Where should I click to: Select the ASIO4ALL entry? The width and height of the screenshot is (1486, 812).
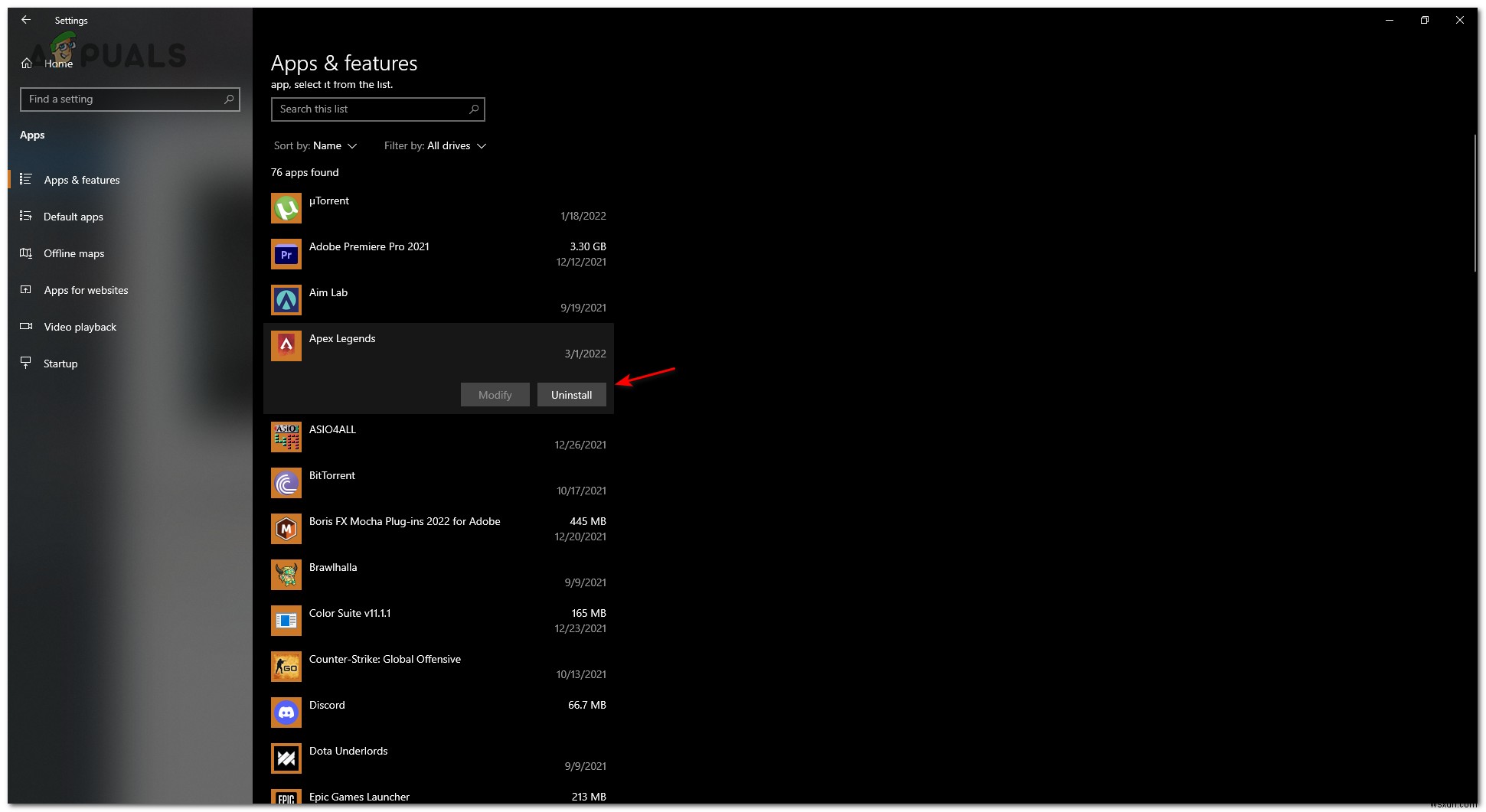pos(439,437)
